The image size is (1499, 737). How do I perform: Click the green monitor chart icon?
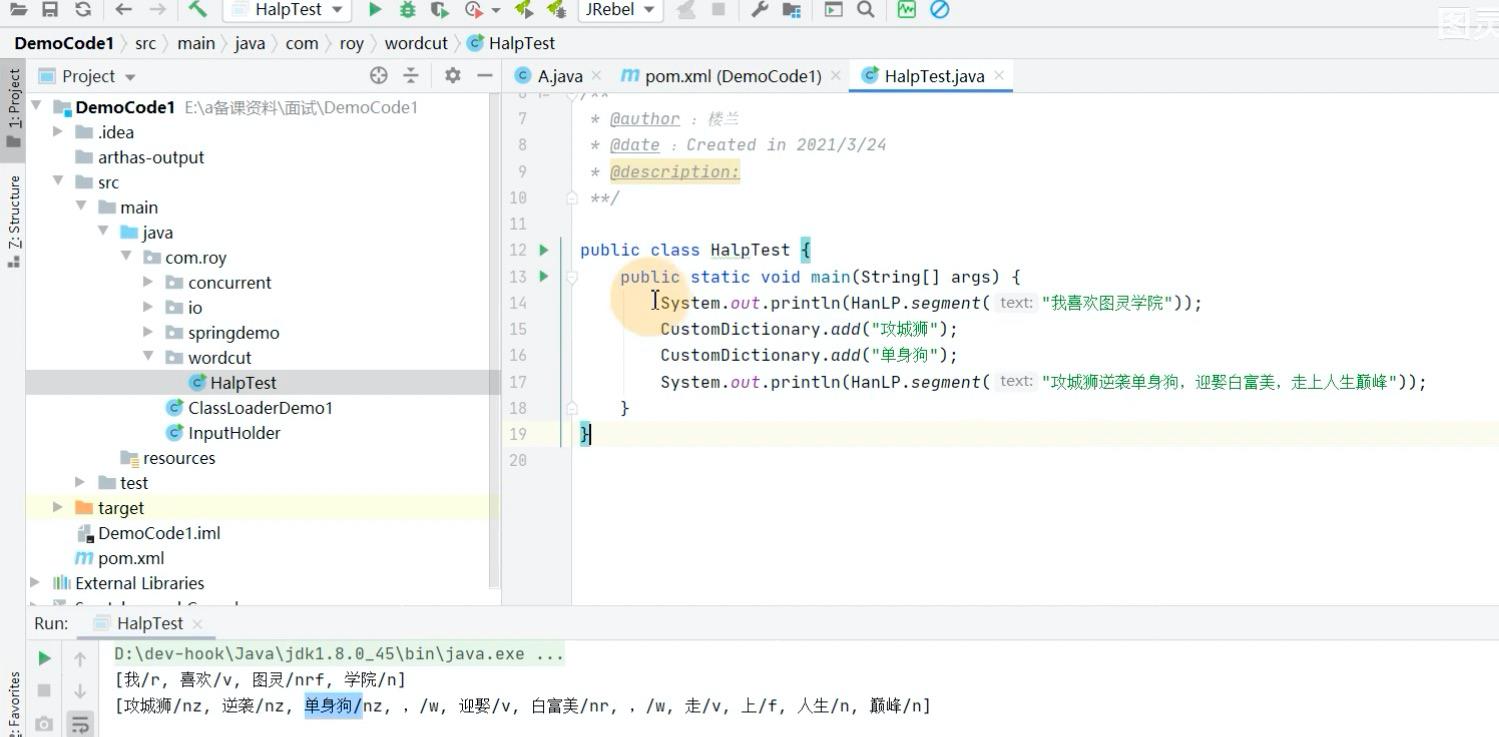907,10
